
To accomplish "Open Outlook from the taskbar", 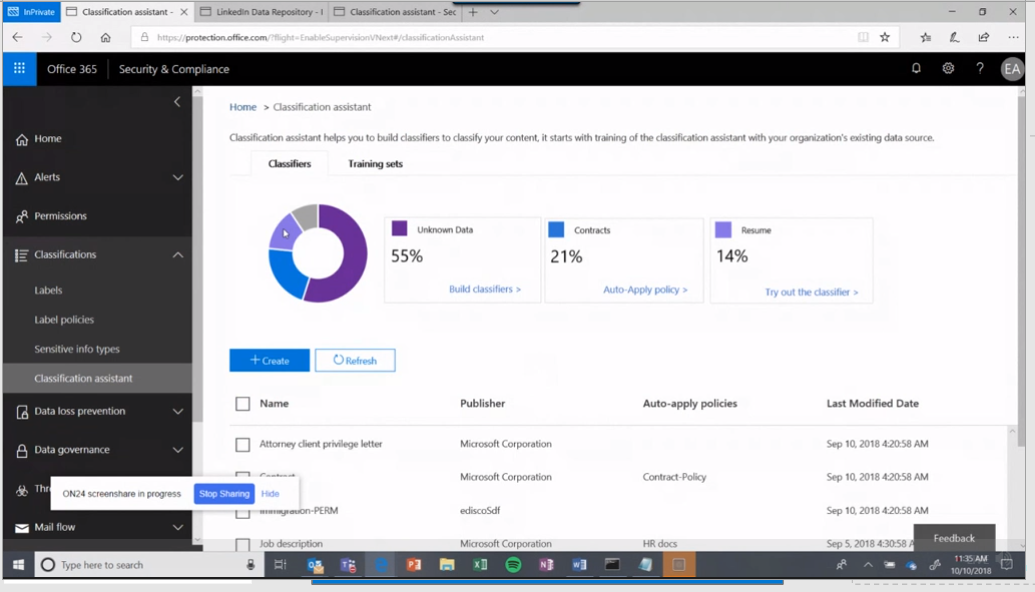I will (x=316, y=565).
